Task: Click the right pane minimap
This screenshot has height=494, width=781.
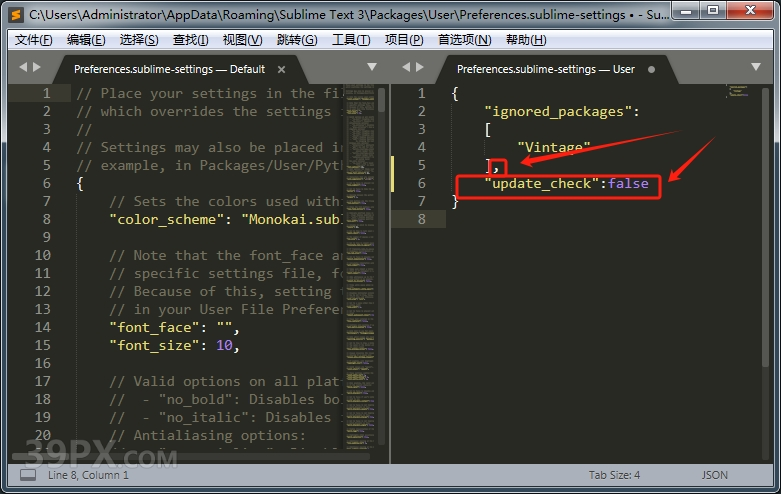Action: [739, 91]
